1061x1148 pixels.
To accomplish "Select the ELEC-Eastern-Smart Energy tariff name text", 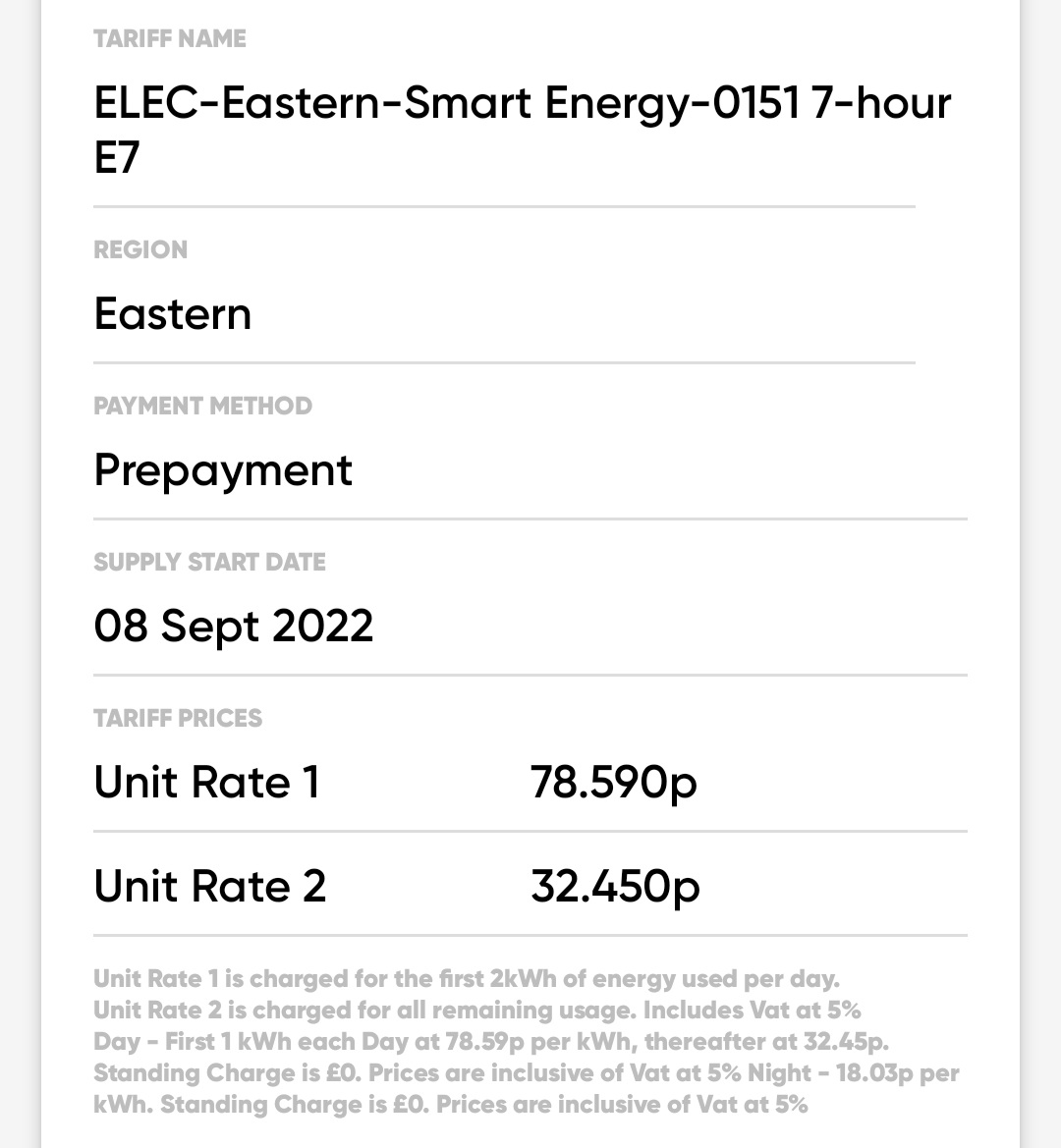I will tap(522, 103).
